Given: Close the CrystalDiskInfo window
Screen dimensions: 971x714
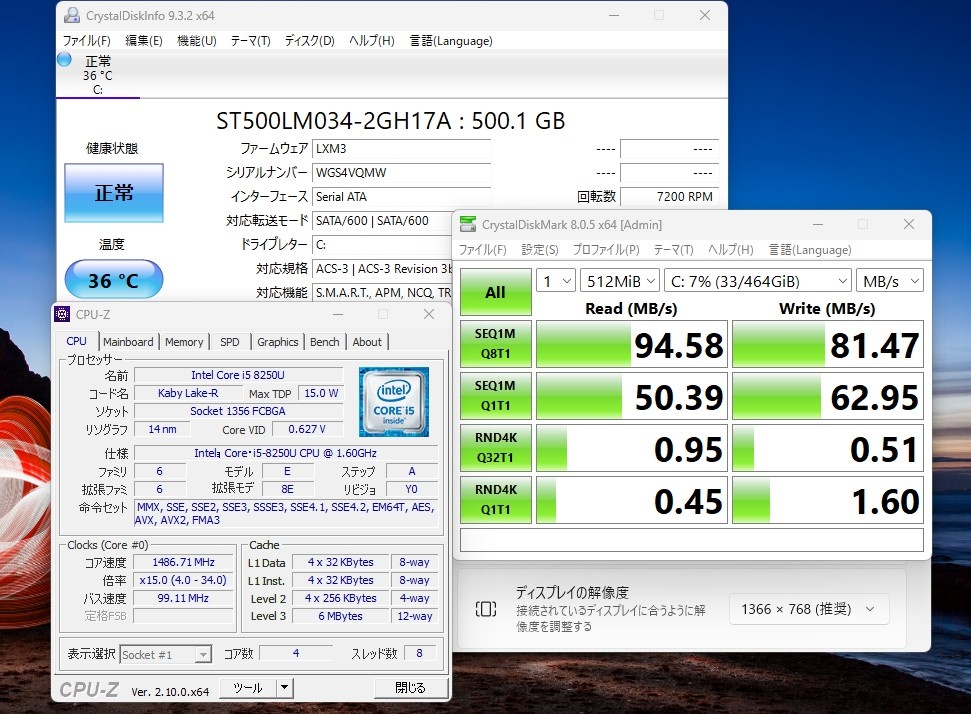Looking at the screenshot, I should [x=705, y=15].
